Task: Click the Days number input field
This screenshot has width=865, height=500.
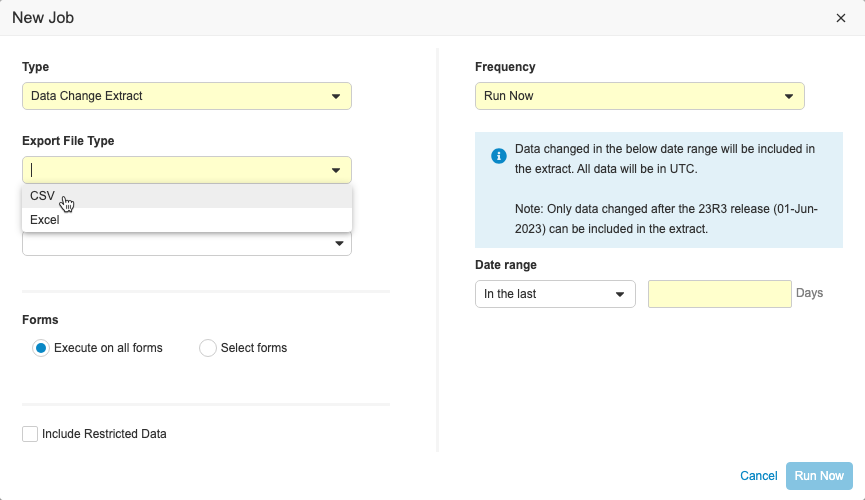Action: 719,294
